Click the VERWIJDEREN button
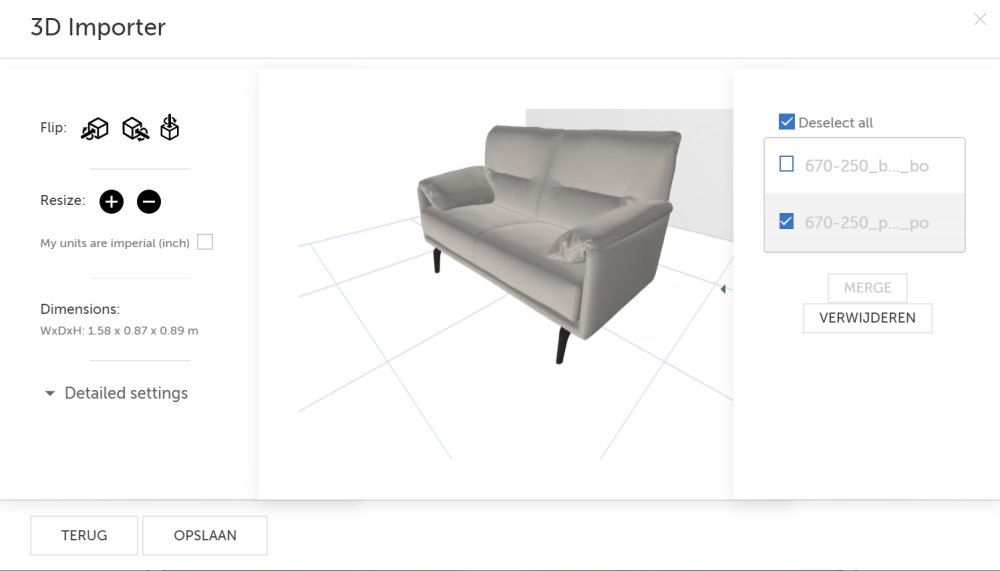 867,318
